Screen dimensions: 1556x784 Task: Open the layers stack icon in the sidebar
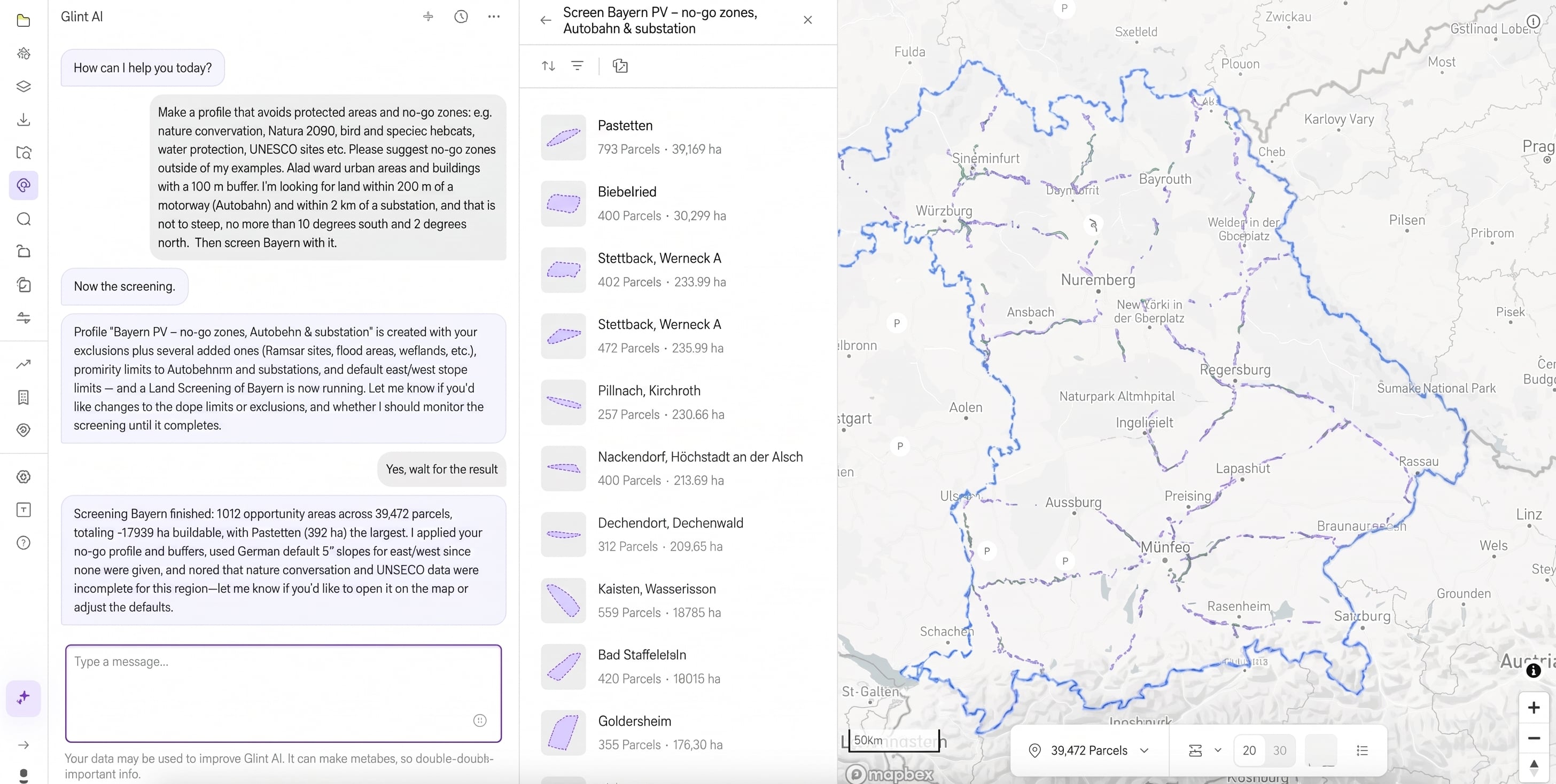click(24, 87)
